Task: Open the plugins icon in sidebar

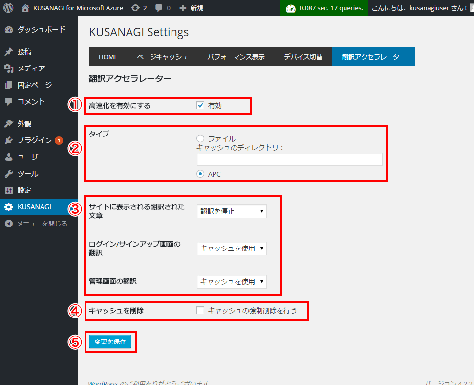Action: [9, 140]
